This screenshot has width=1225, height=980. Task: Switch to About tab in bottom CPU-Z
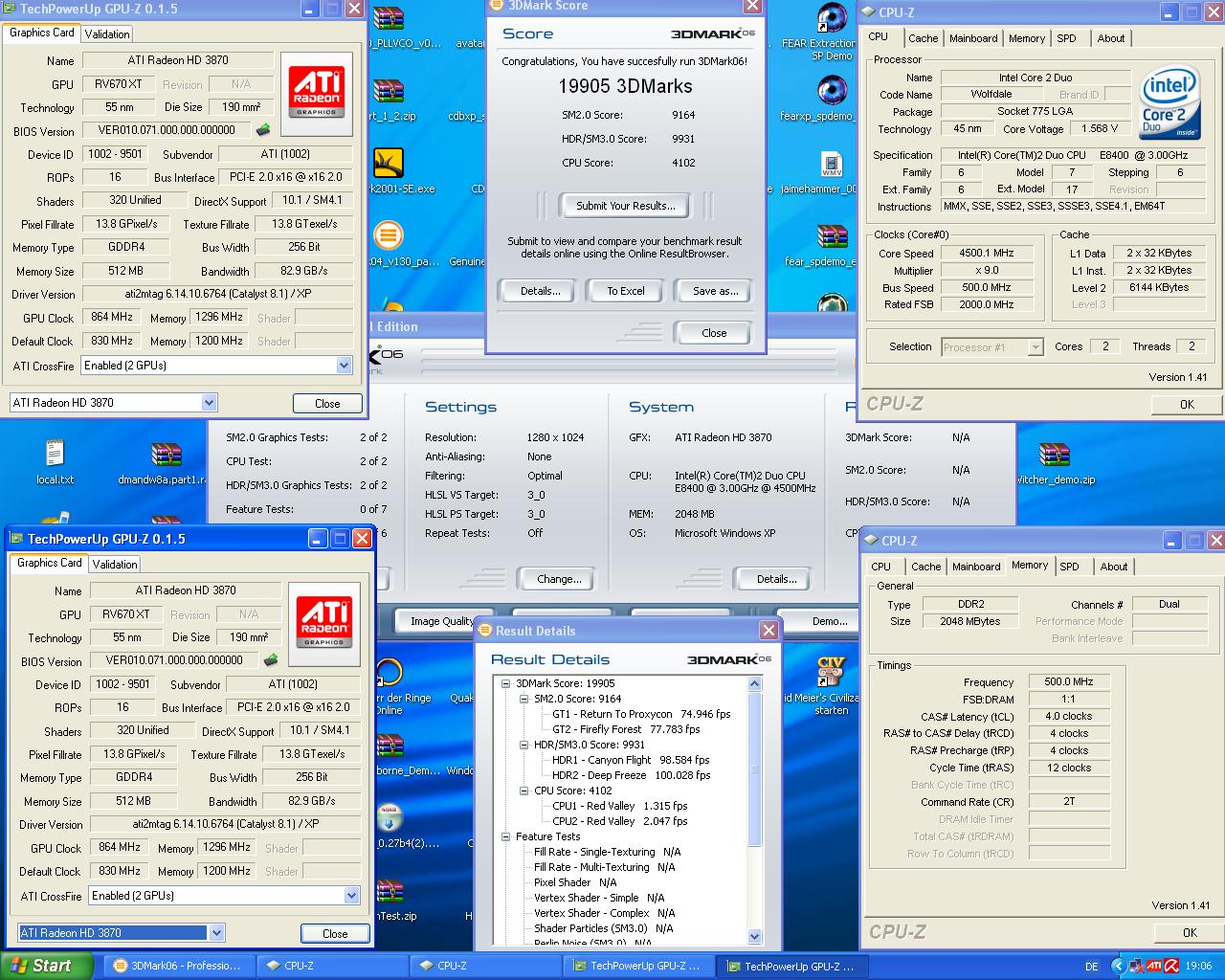pyautogui.click(x=1113, y=567)
